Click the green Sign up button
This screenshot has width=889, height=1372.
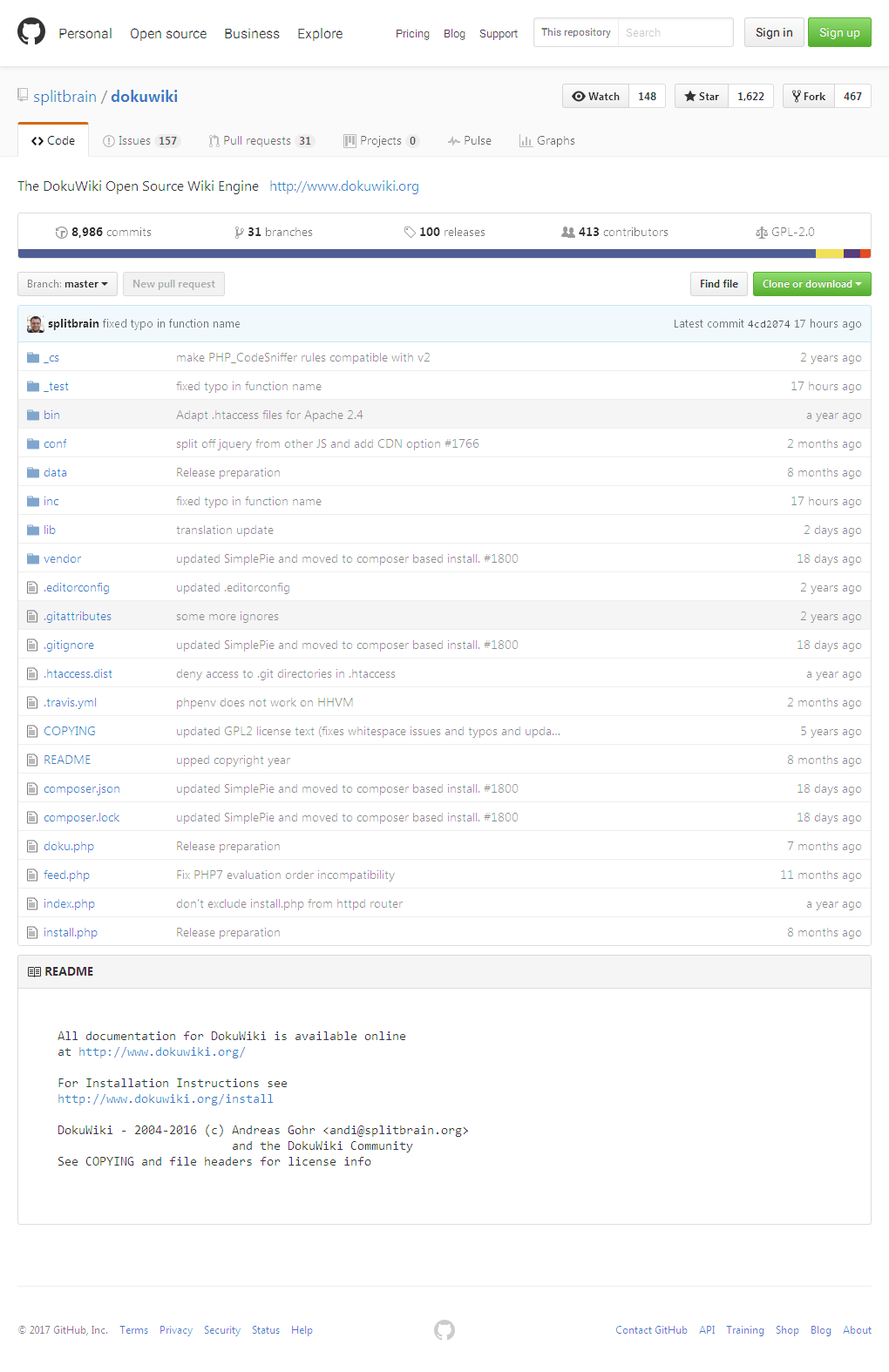839,32
